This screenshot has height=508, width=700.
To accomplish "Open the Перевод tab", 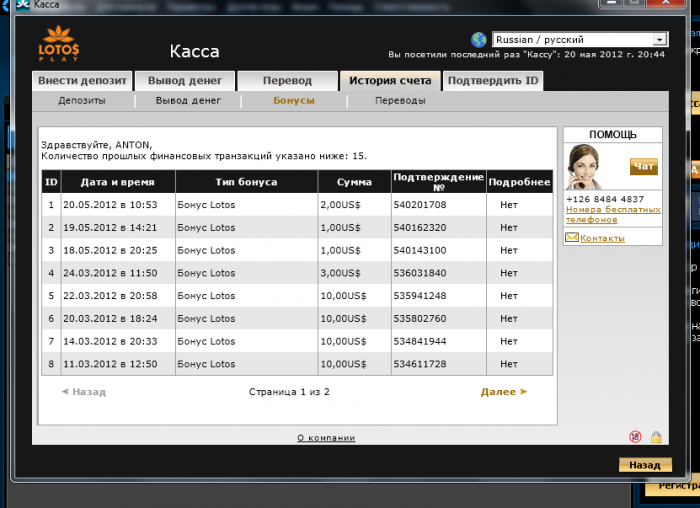I will coord(288,81).
